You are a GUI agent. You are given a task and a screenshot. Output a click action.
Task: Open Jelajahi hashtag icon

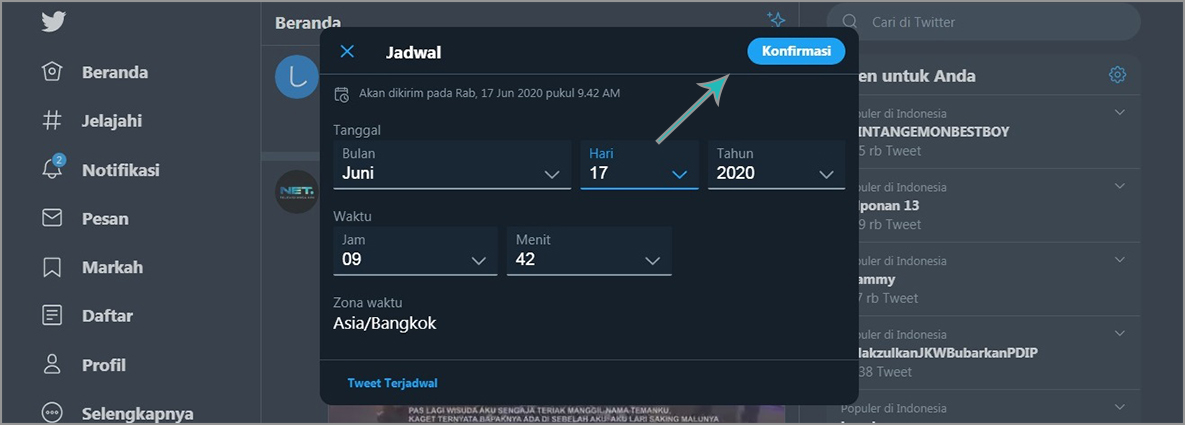point(53,121)
